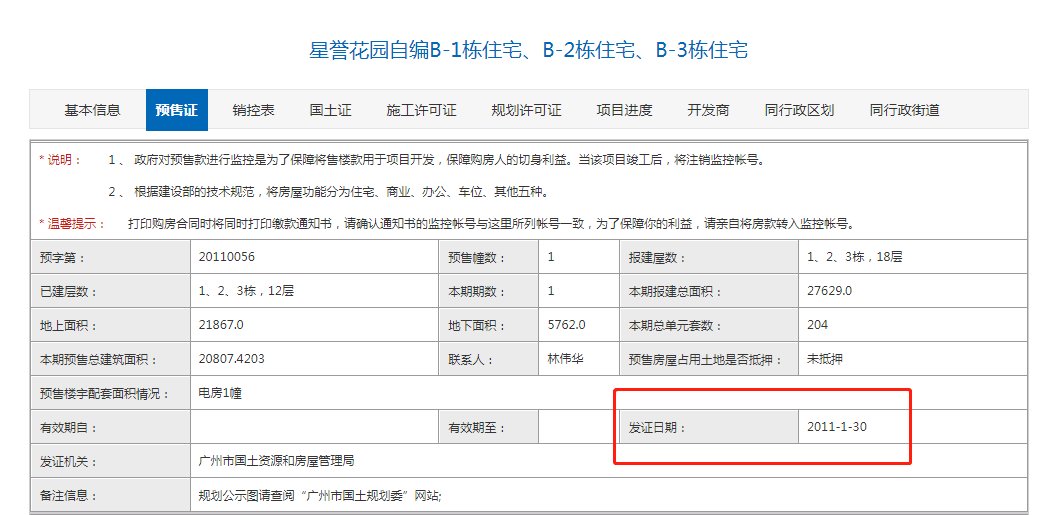Select the mortgage status 未抵押
The height and width of the screenshot is (515, 1048).
pyautogui.click(x=824, y=359)
